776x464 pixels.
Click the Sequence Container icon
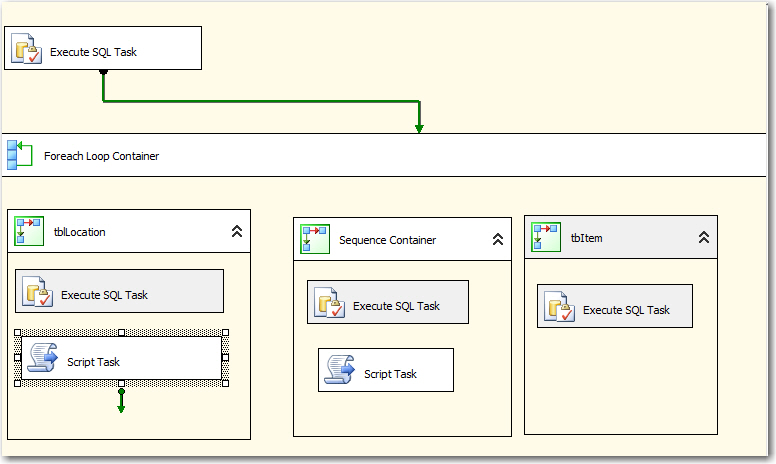315,239
